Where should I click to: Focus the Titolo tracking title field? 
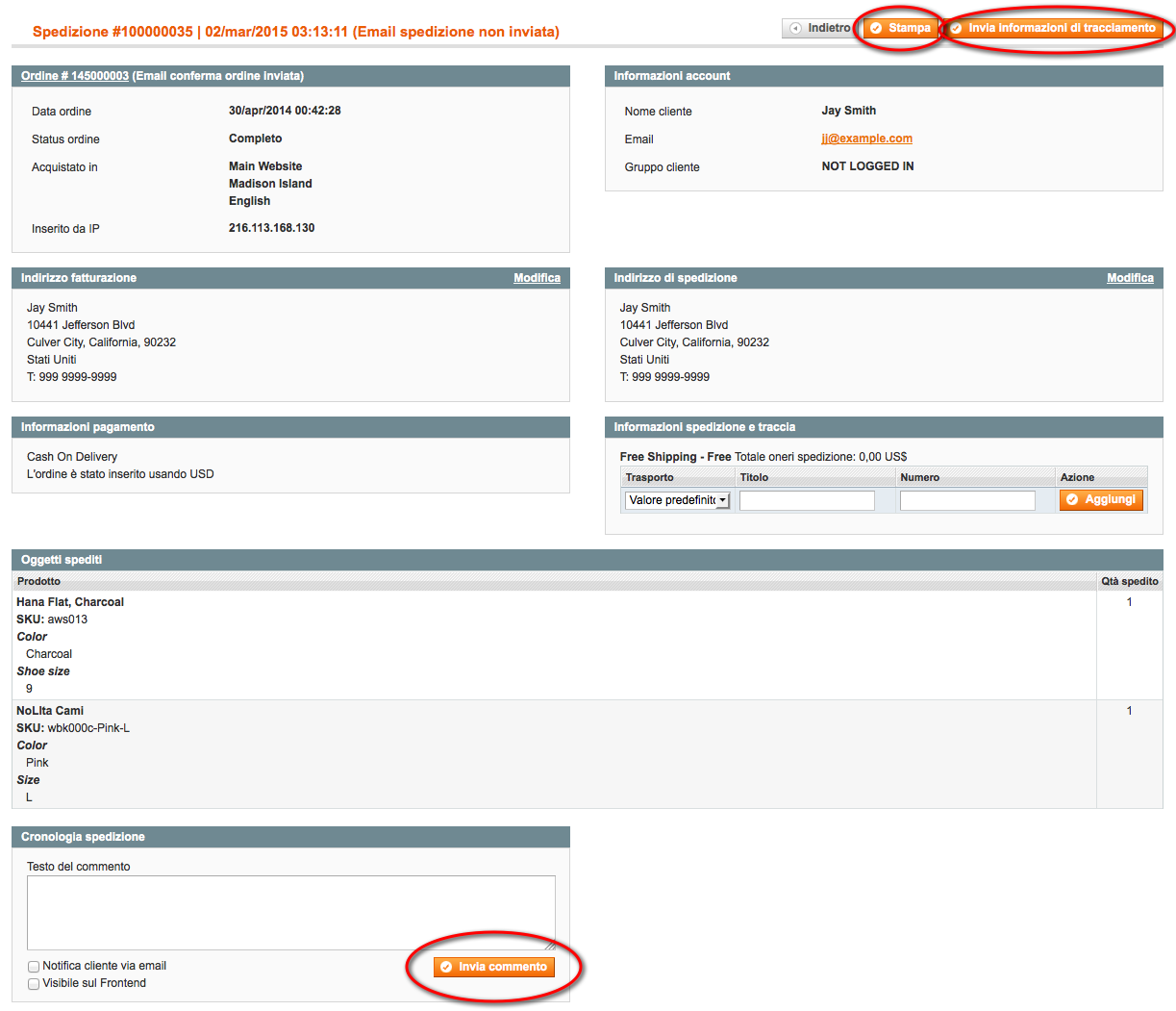pos(807,500)
